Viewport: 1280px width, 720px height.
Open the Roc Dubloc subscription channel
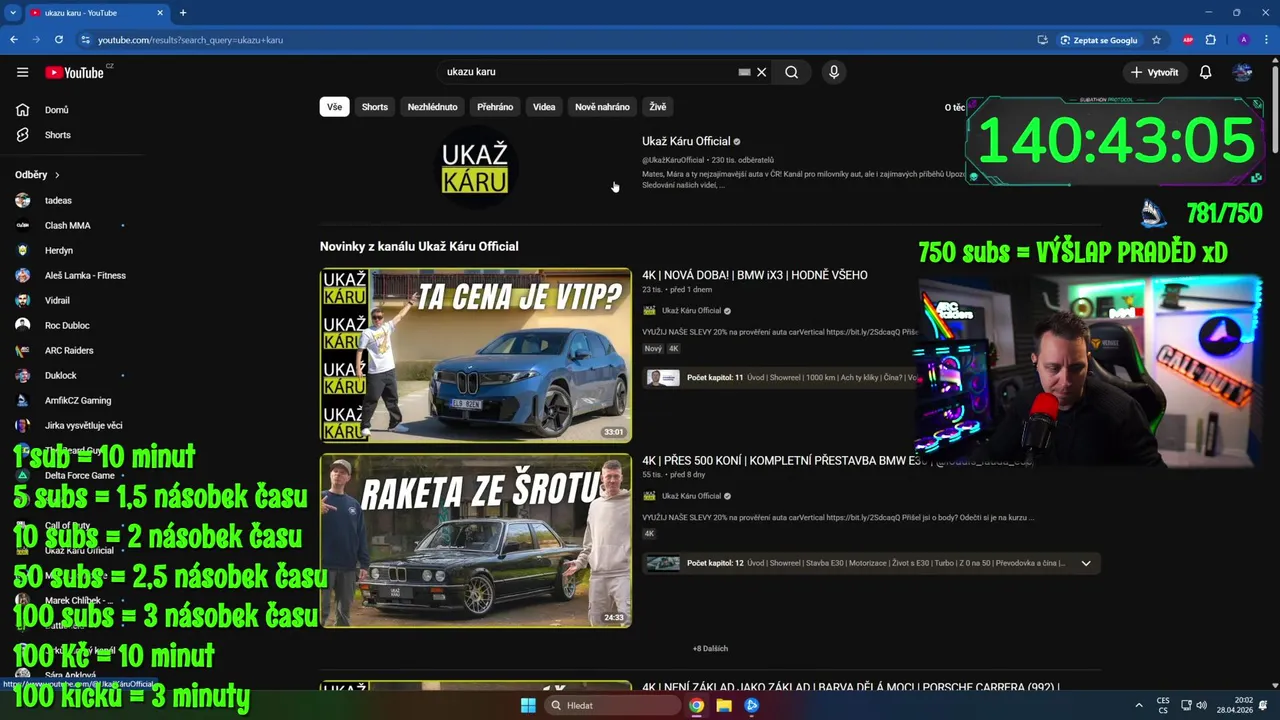(x=67, y=326)
